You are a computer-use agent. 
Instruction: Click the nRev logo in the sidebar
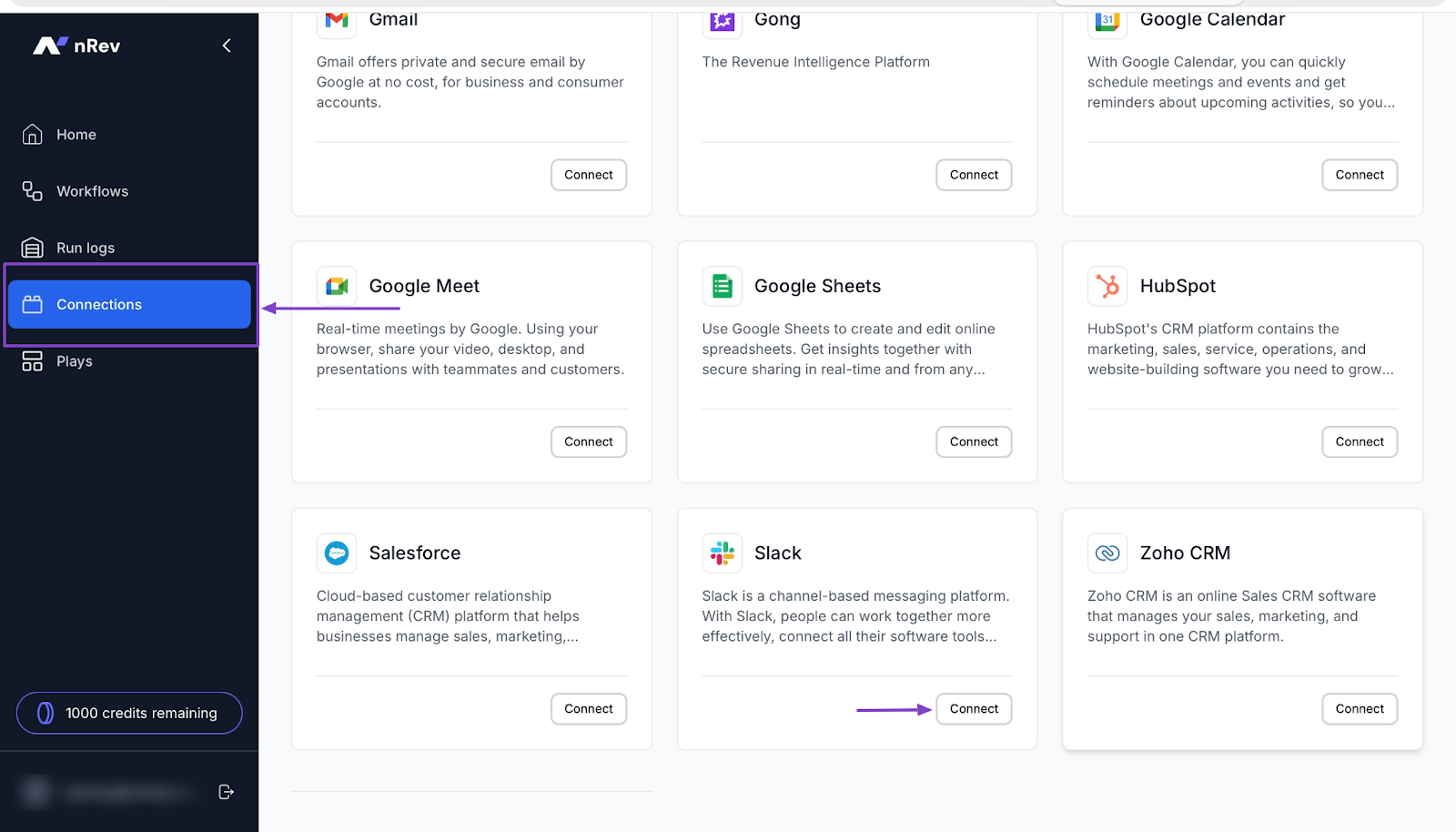(76, 45)
